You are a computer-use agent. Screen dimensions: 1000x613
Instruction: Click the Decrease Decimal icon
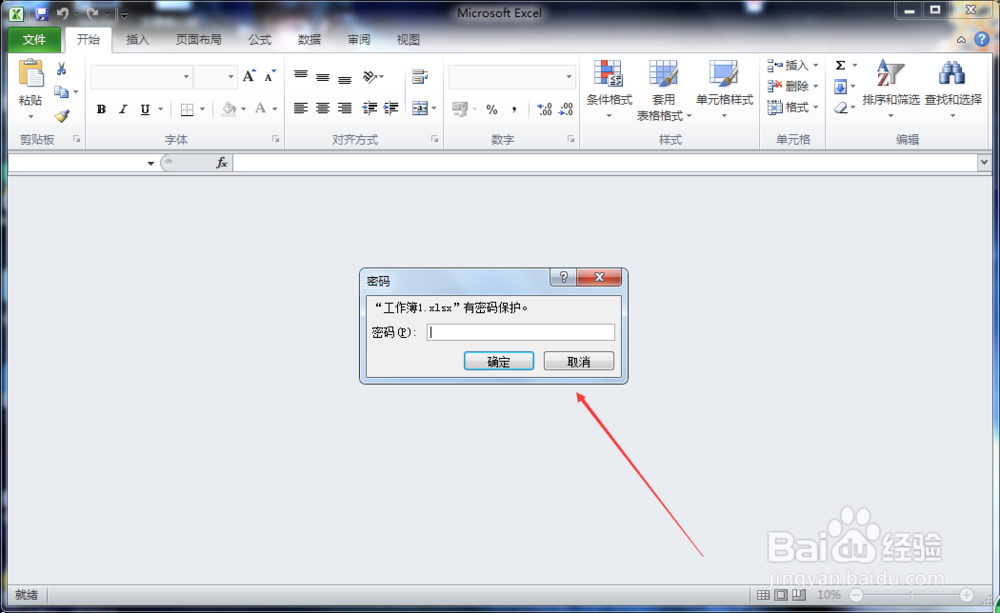coord(566,110)
